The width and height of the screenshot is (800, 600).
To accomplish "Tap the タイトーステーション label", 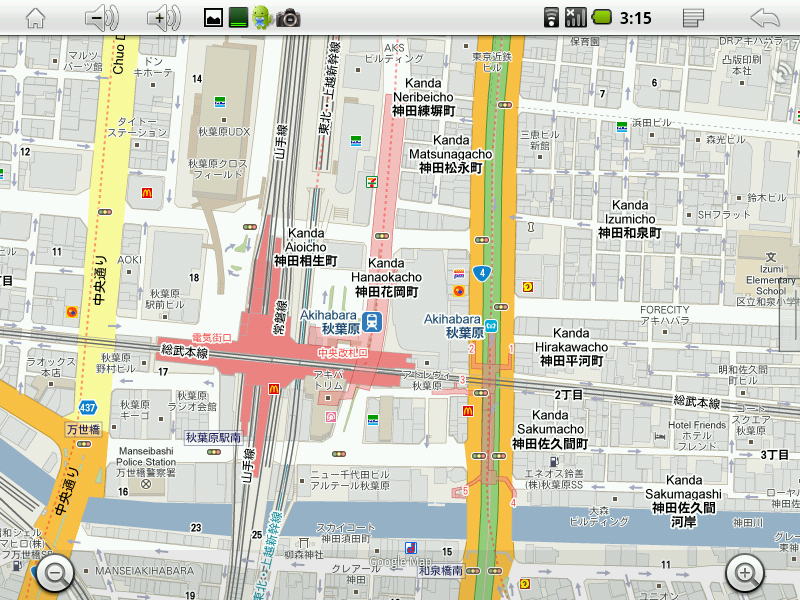I will 137,127.
